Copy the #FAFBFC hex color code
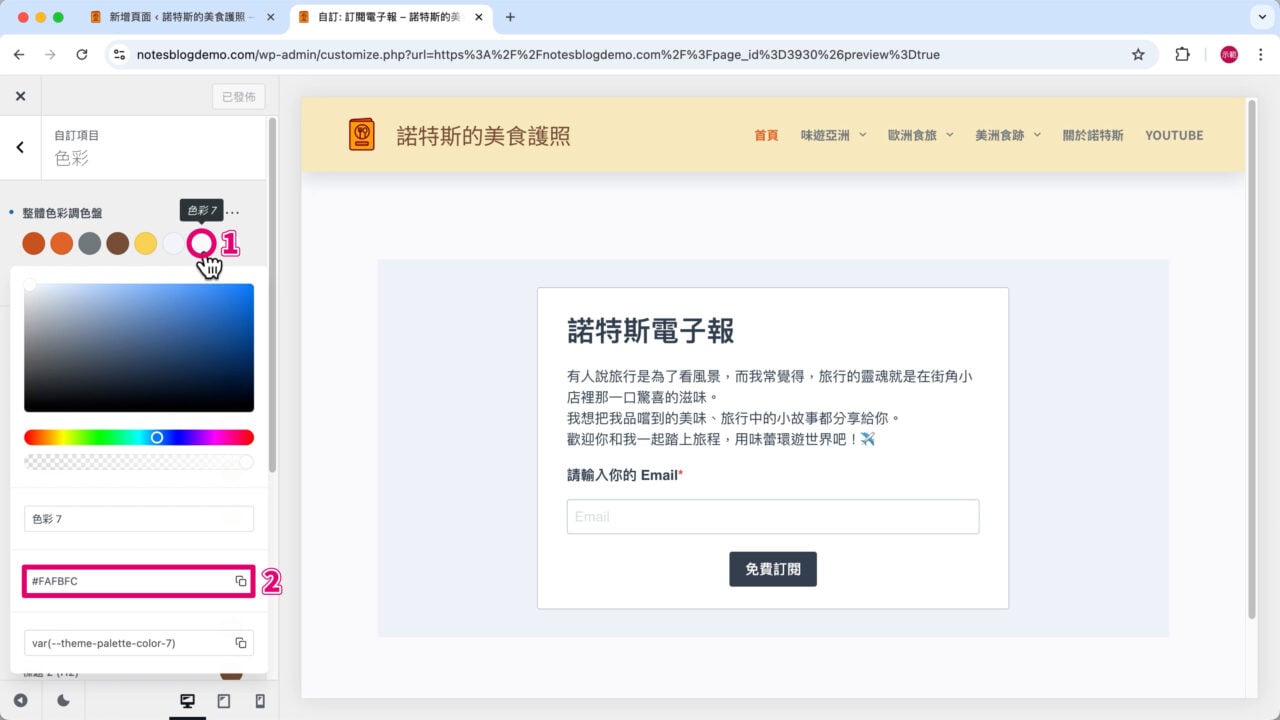 [241, 581]
